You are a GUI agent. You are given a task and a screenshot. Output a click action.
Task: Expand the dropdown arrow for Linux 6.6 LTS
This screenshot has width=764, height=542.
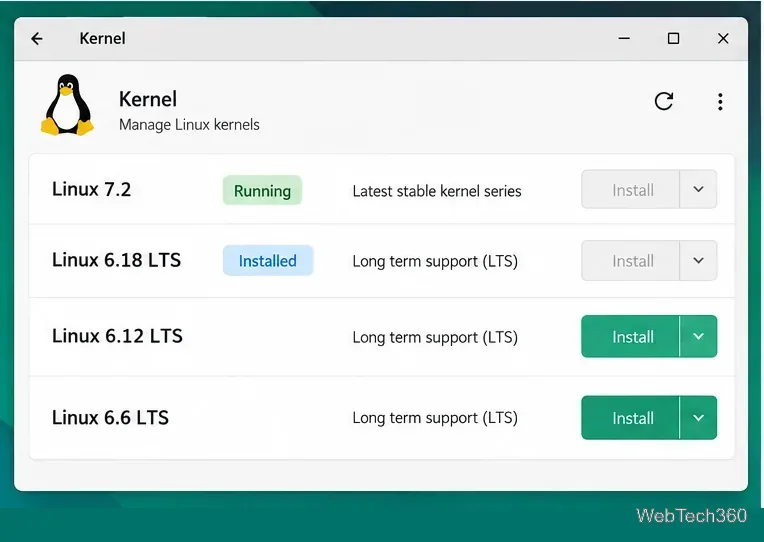[698, 418]
